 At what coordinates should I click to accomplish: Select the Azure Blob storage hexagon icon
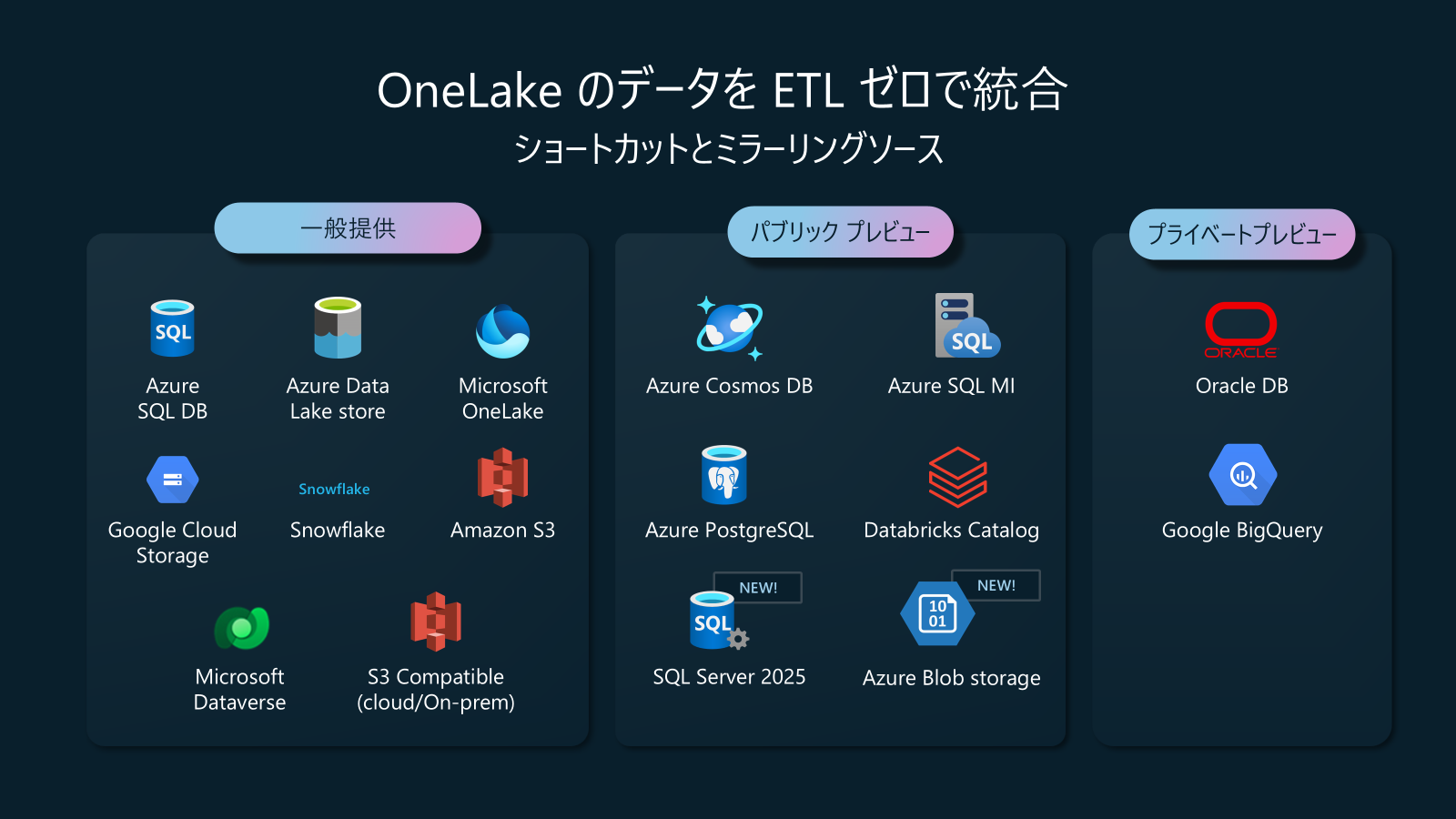937,613
